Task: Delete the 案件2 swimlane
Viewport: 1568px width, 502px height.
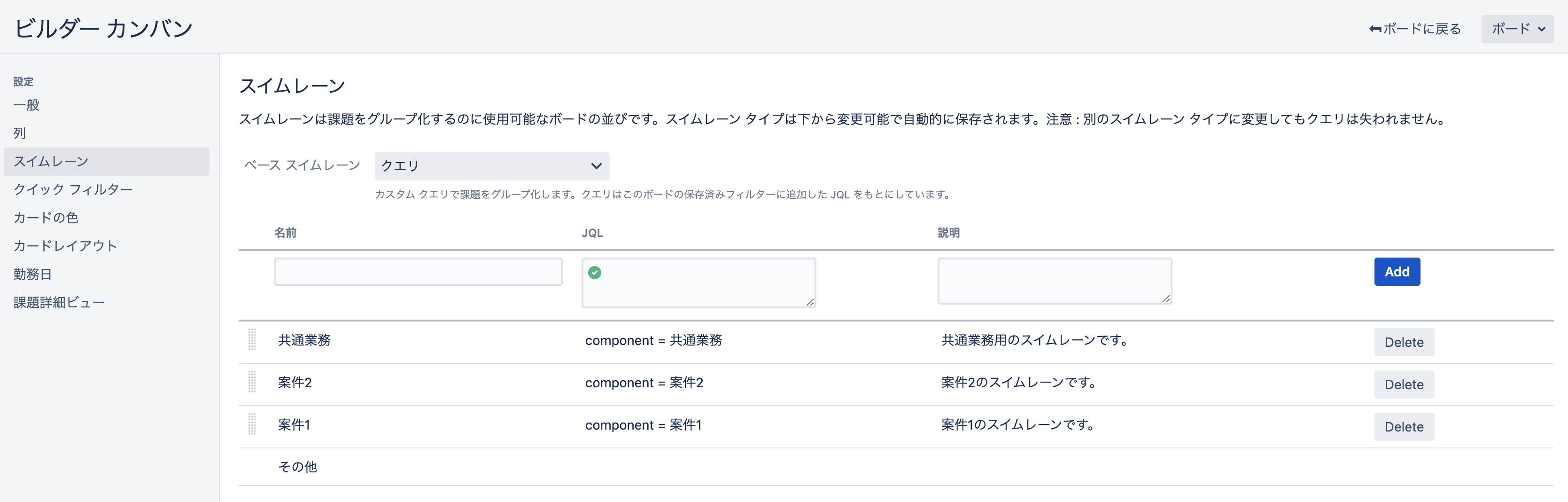Action: pyautogui.click(x=1404, y=384)
